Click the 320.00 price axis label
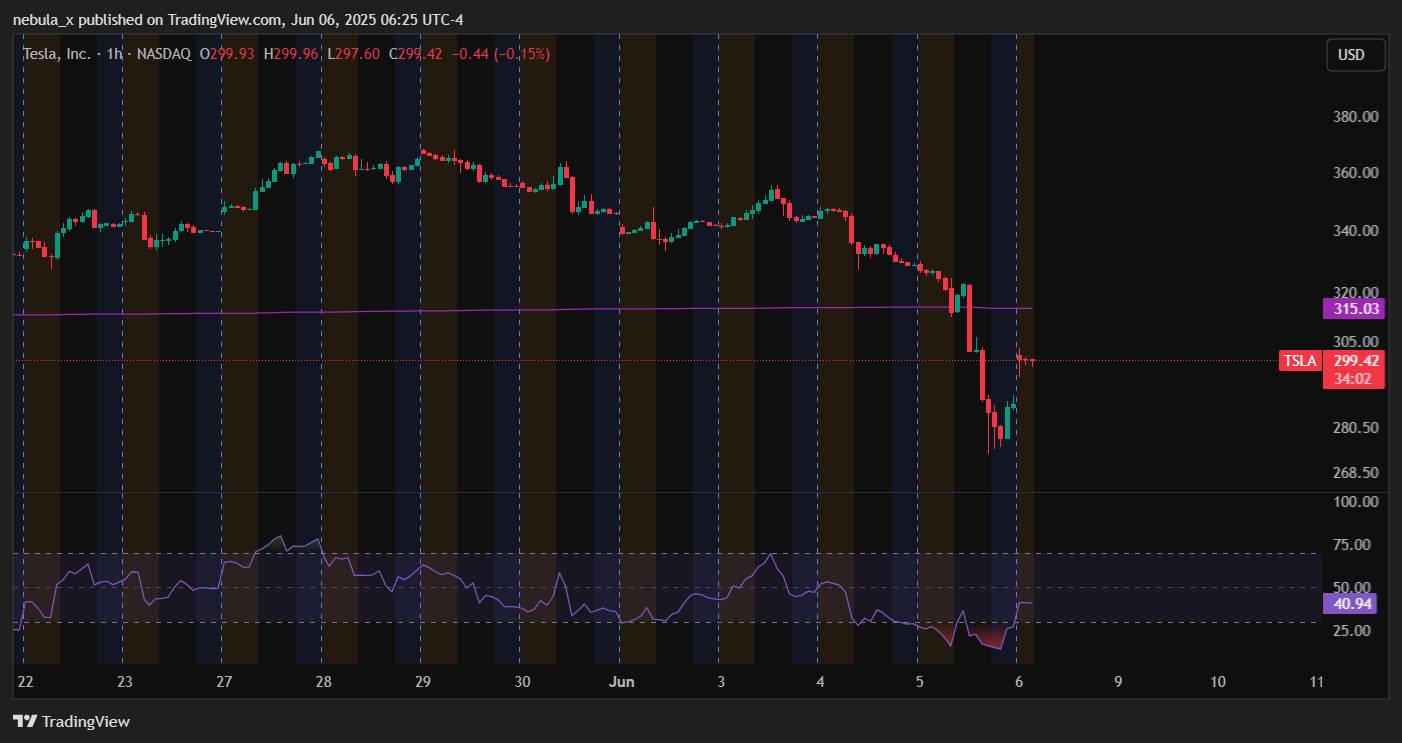The width and height of the screenshot is (1402, 743). click(x=1356, y=292)
